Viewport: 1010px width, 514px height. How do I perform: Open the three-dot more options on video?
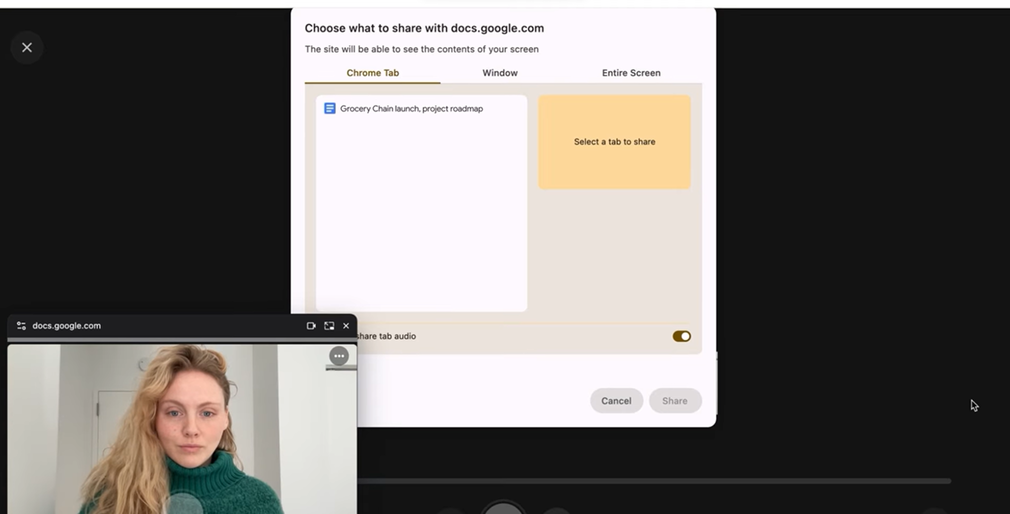pos(339,355)
